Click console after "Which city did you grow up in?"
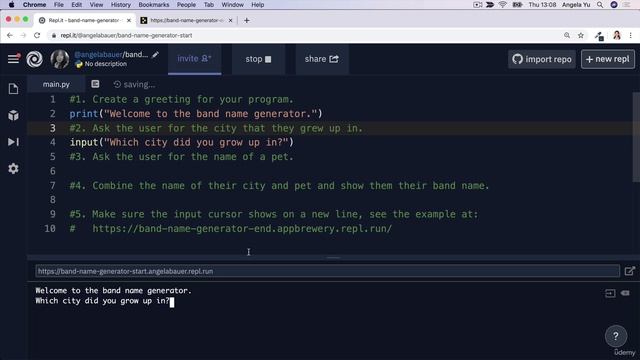Screen dimensions: 640x360 (x=172, y=302)
